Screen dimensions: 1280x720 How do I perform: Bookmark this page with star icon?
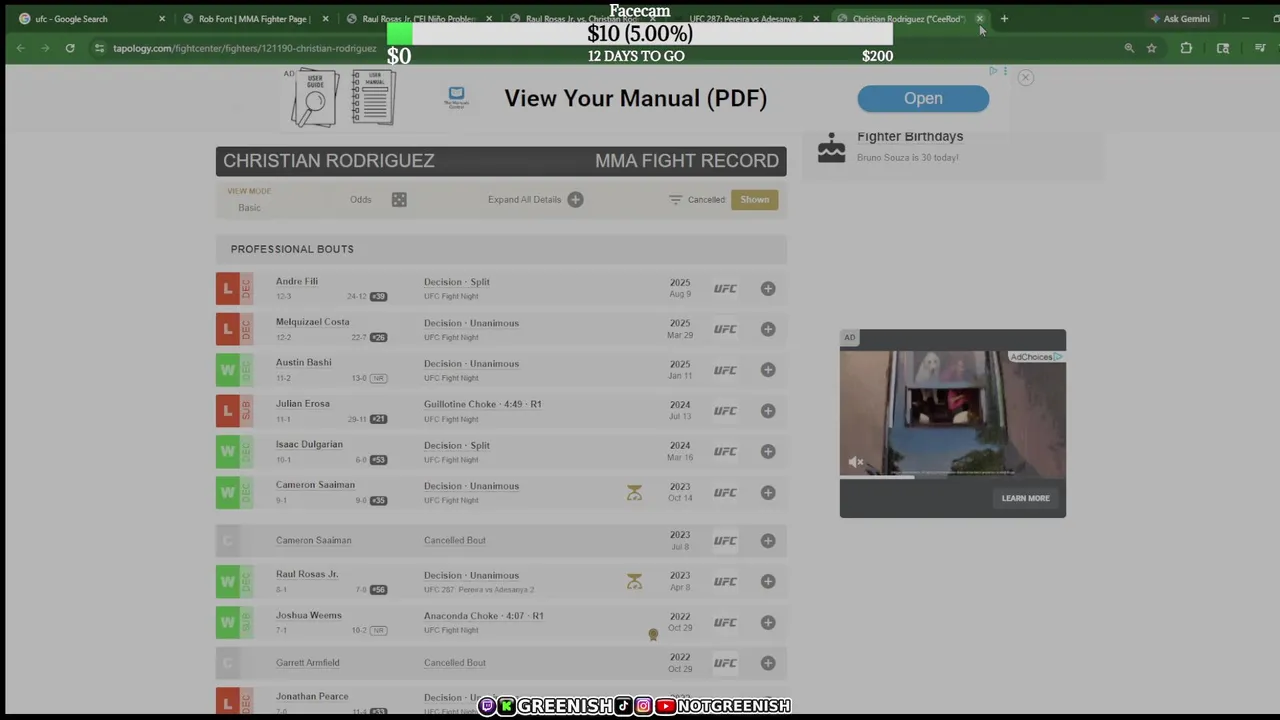click(x=1152, y=48)
